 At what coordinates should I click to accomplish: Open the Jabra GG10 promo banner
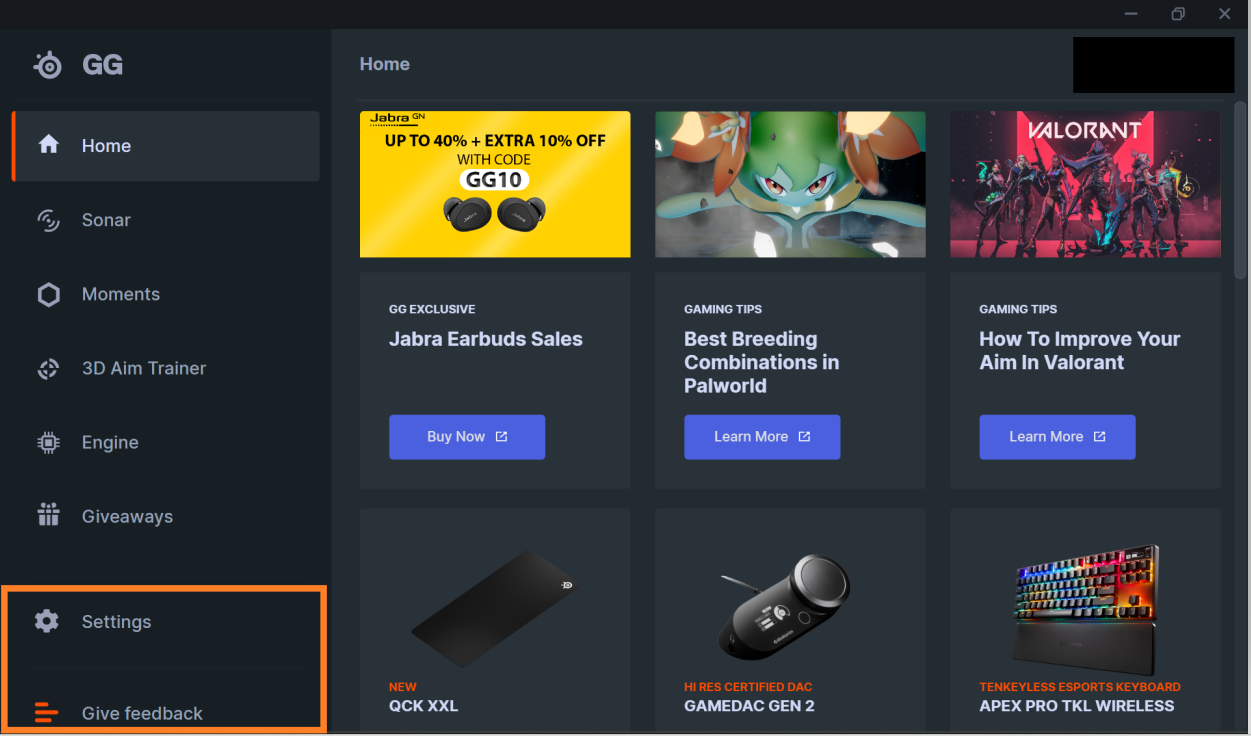495,184
